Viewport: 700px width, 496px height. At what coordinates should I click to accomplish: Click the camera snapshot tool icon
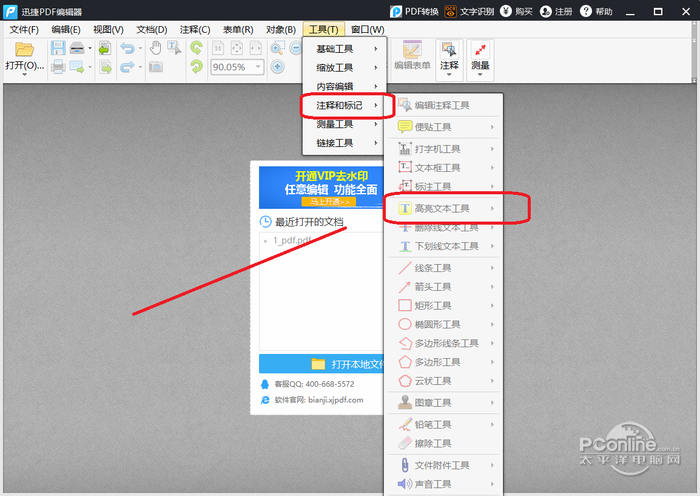click(155, 67)
